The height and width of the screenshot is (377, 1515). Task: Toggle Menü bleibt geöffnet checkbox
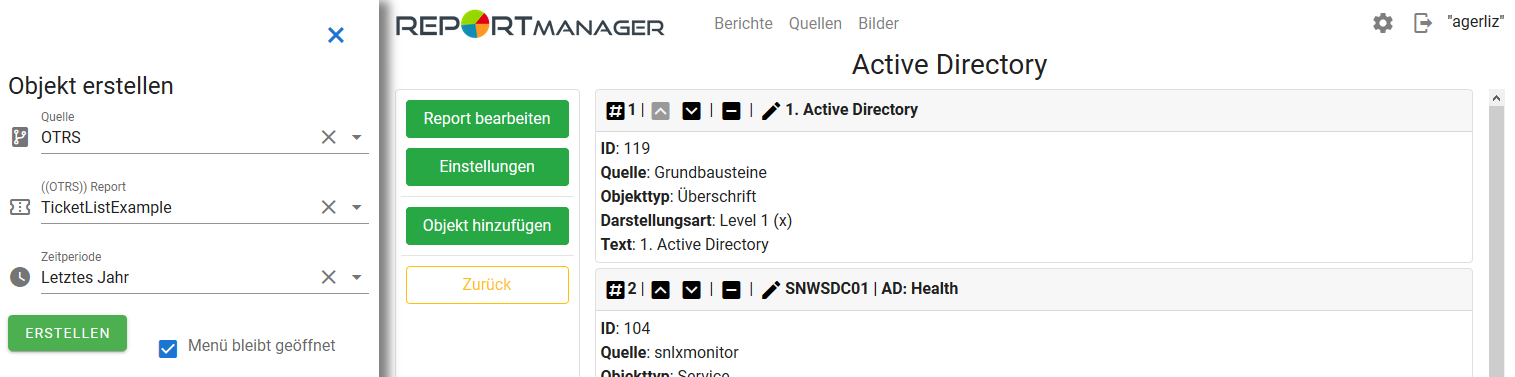click(168, 348)
